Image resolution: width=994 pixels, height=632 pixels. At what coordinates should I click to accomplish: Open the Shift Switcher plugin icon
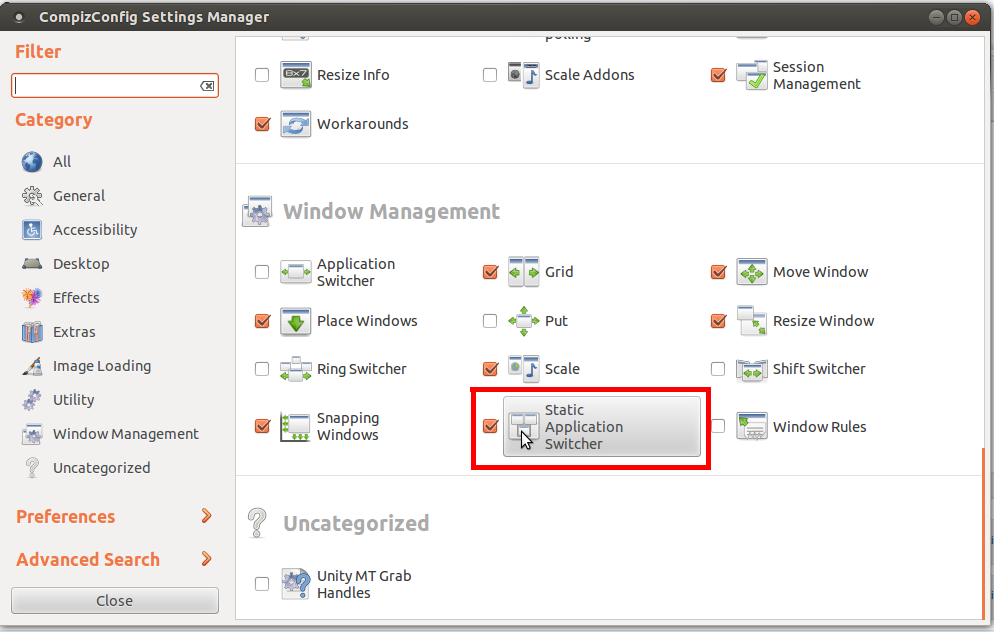pyautogui.click(x=752, y=369)
